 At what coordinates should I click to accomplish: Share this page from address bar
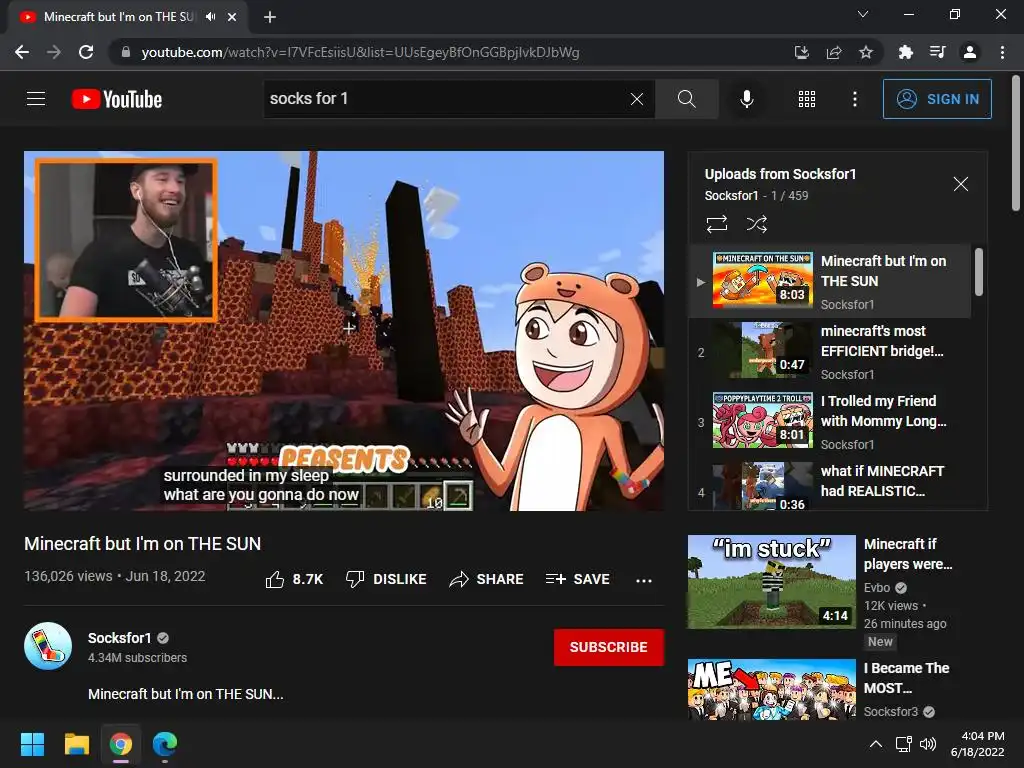coord(834,52)
